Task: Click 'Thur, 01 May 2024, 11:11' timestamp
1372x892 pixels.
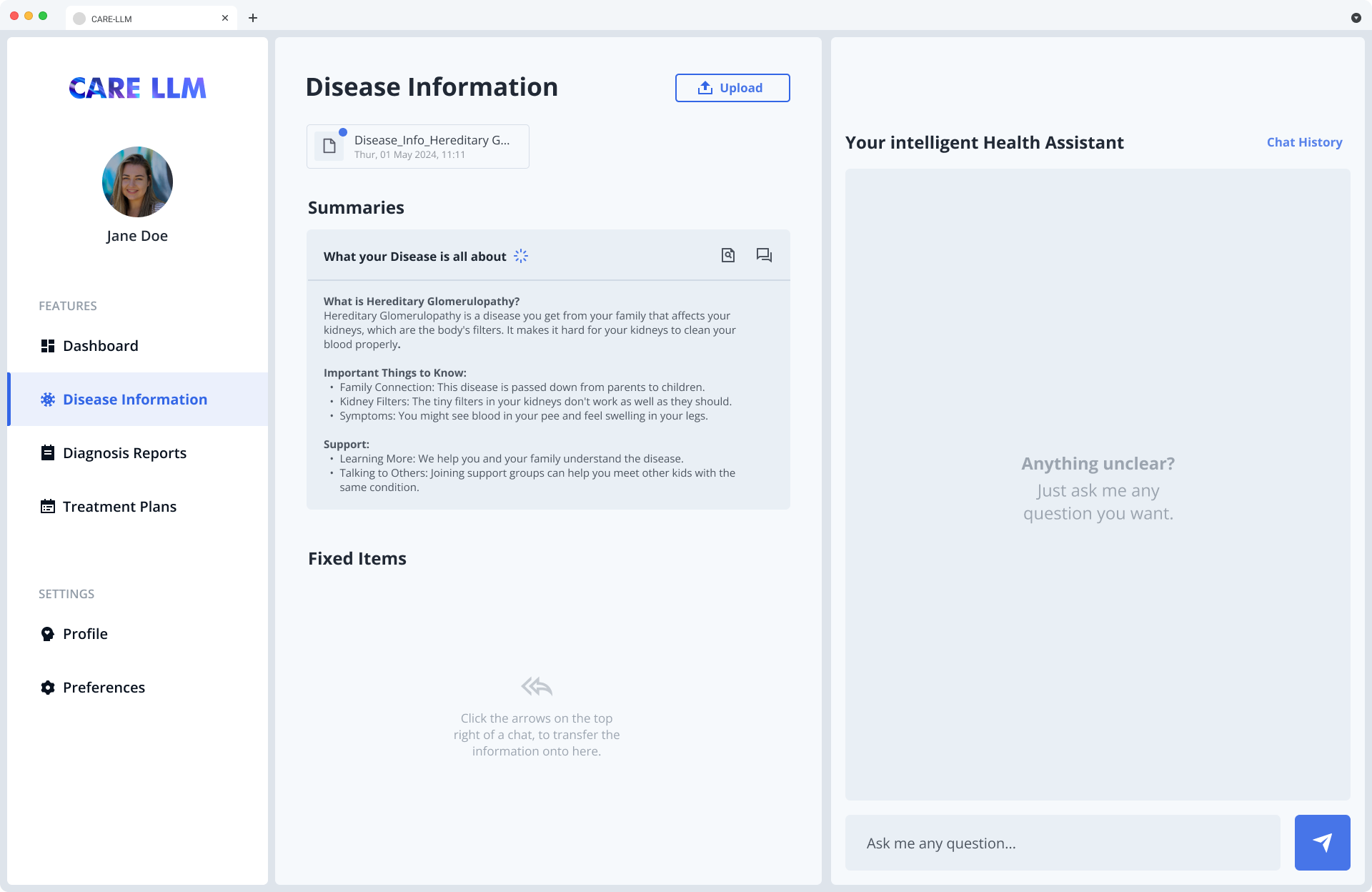Action: click(409, 155)
